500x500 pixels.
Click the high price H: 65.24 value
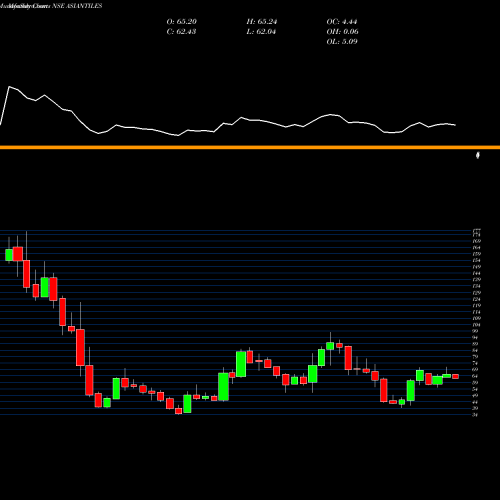[x=262, y=22]
